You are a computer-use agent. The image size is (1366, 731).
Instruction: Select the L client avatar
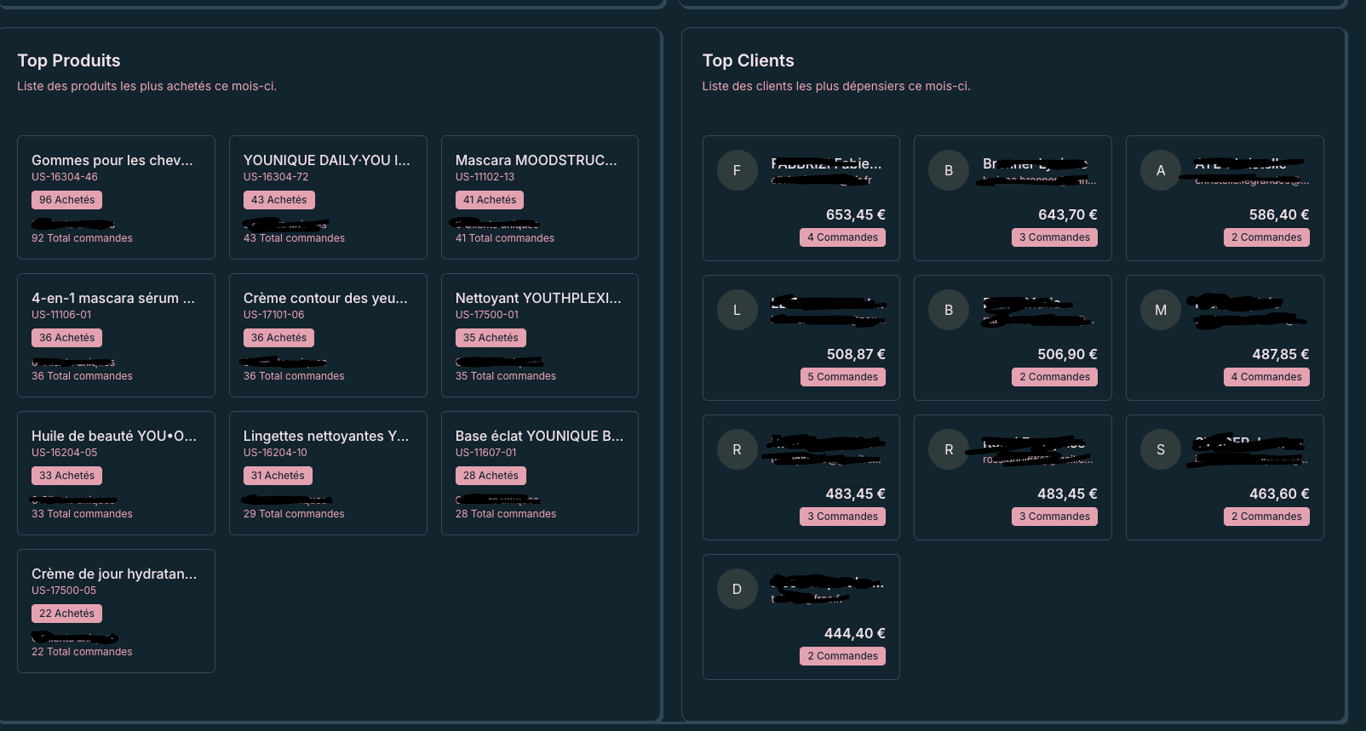[x=737, y=310]
